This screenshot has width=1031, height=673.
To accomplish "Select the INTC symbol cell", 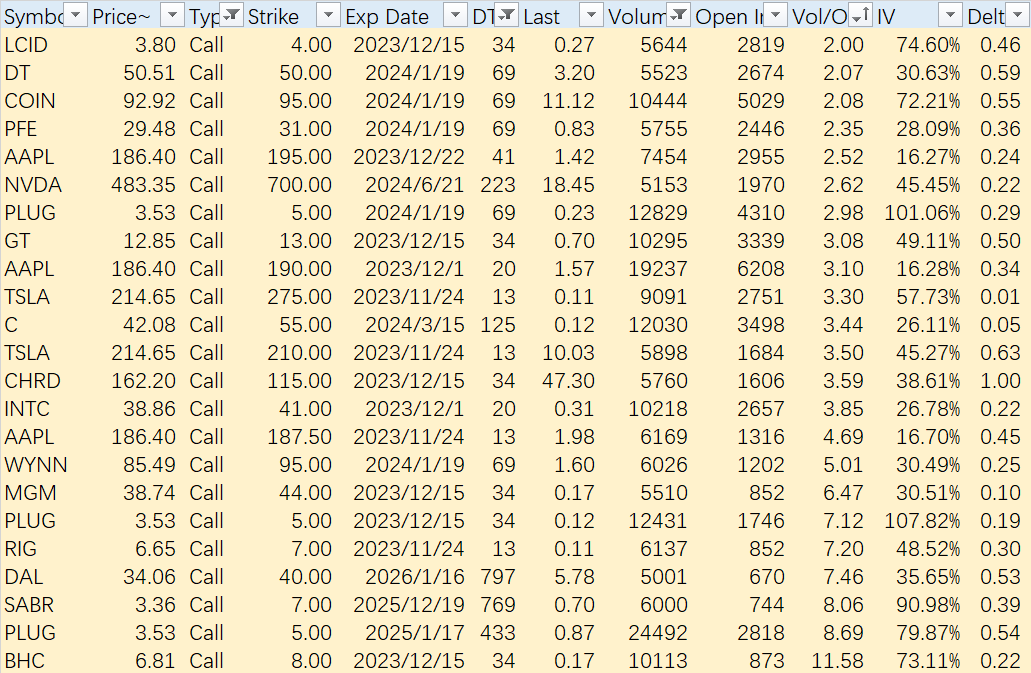I will 27,409.
